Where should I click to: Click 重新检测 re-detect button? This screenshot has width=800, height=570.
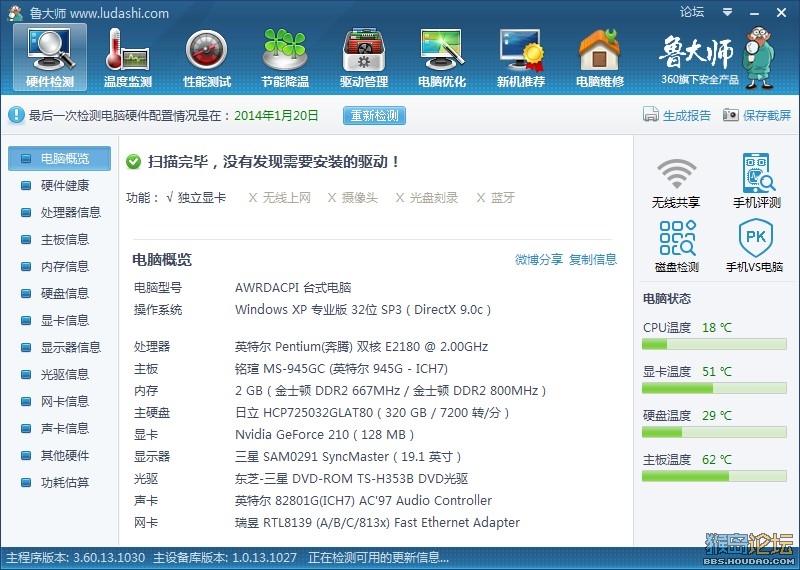click(x=374, y=115)
